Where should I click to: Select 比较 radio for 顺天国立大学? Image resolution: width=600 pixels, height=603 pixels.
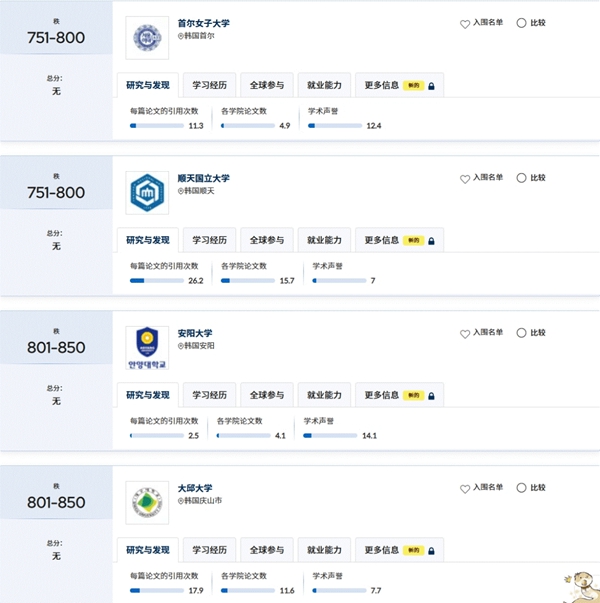tap(521, 178)
